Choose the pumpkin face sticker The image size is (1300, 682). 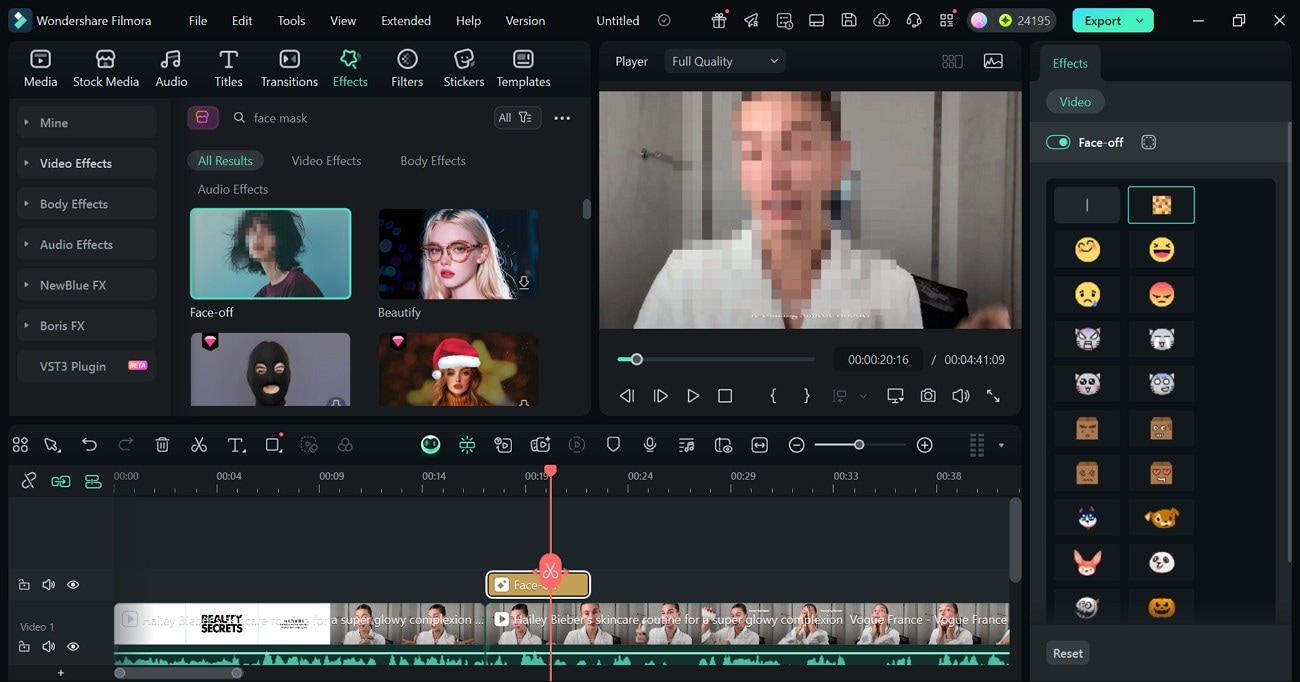[1161, 606]
